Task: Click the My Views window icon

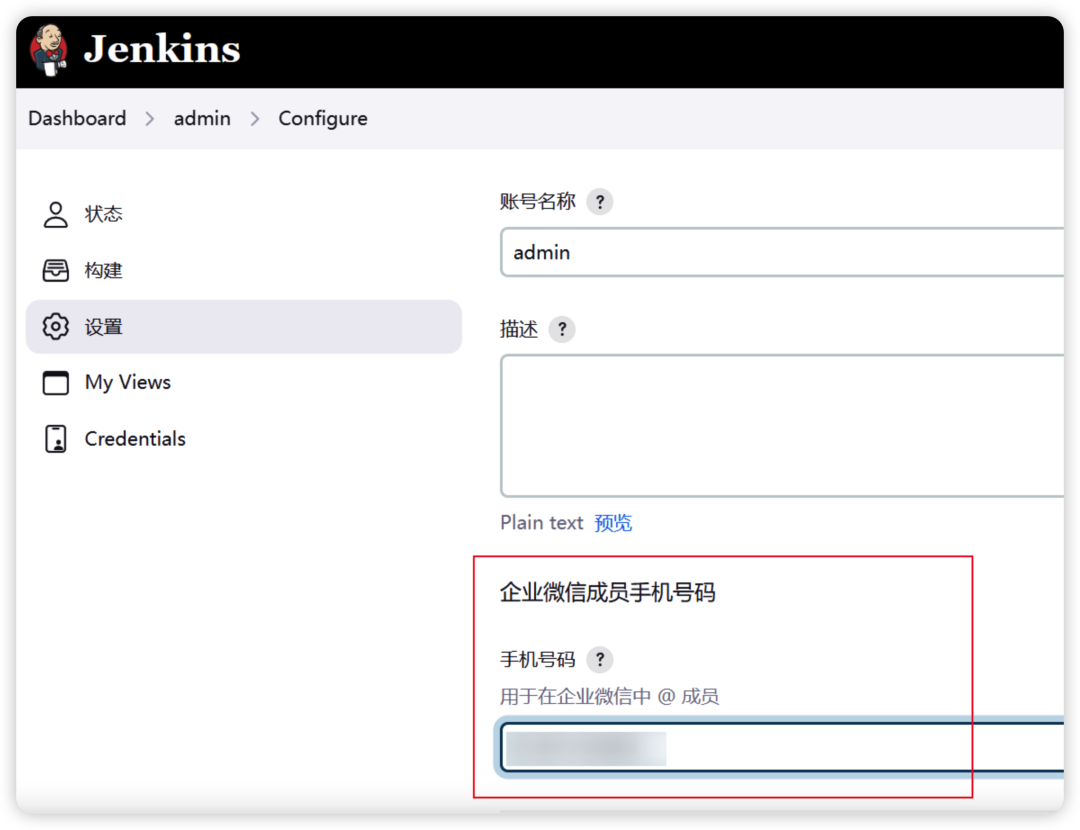Action: [x=56, y=383]
